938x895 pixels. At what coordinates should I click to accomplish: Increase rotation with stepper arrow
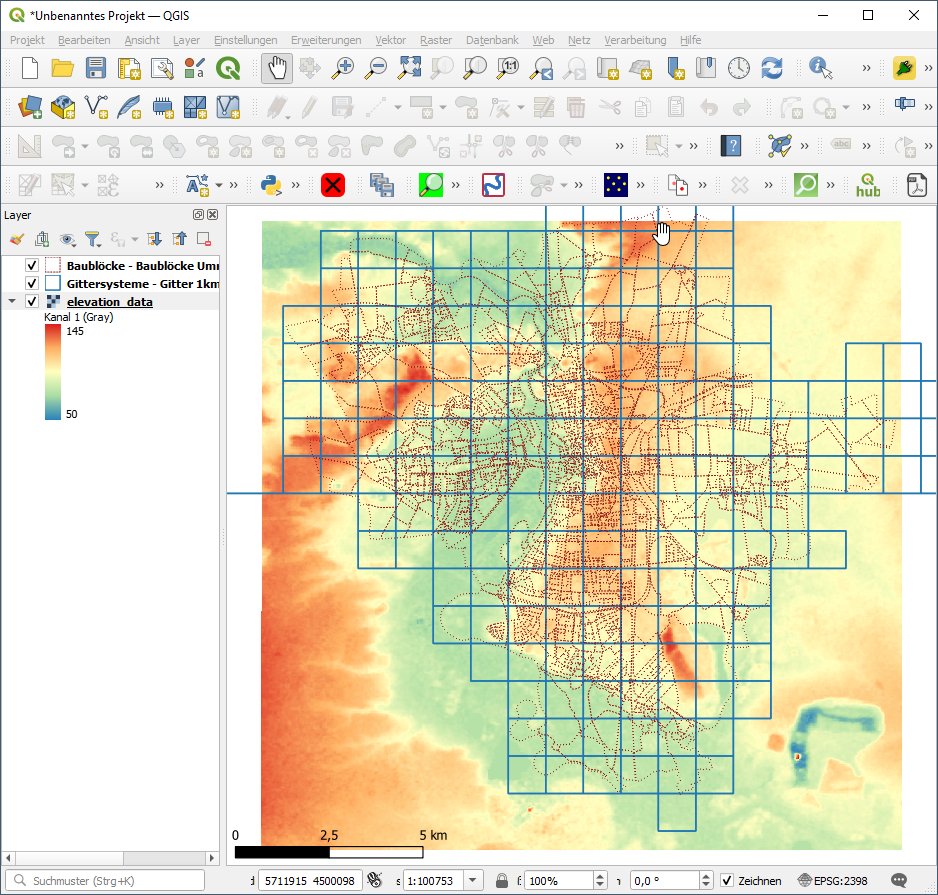706,876
